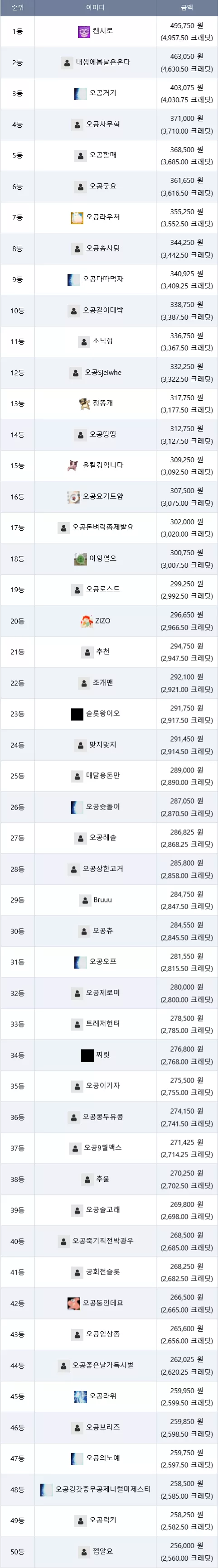Click the black avatar next to 찌릿
The height and width of the screenshot is (1568, 218).
coord(87,1055)
